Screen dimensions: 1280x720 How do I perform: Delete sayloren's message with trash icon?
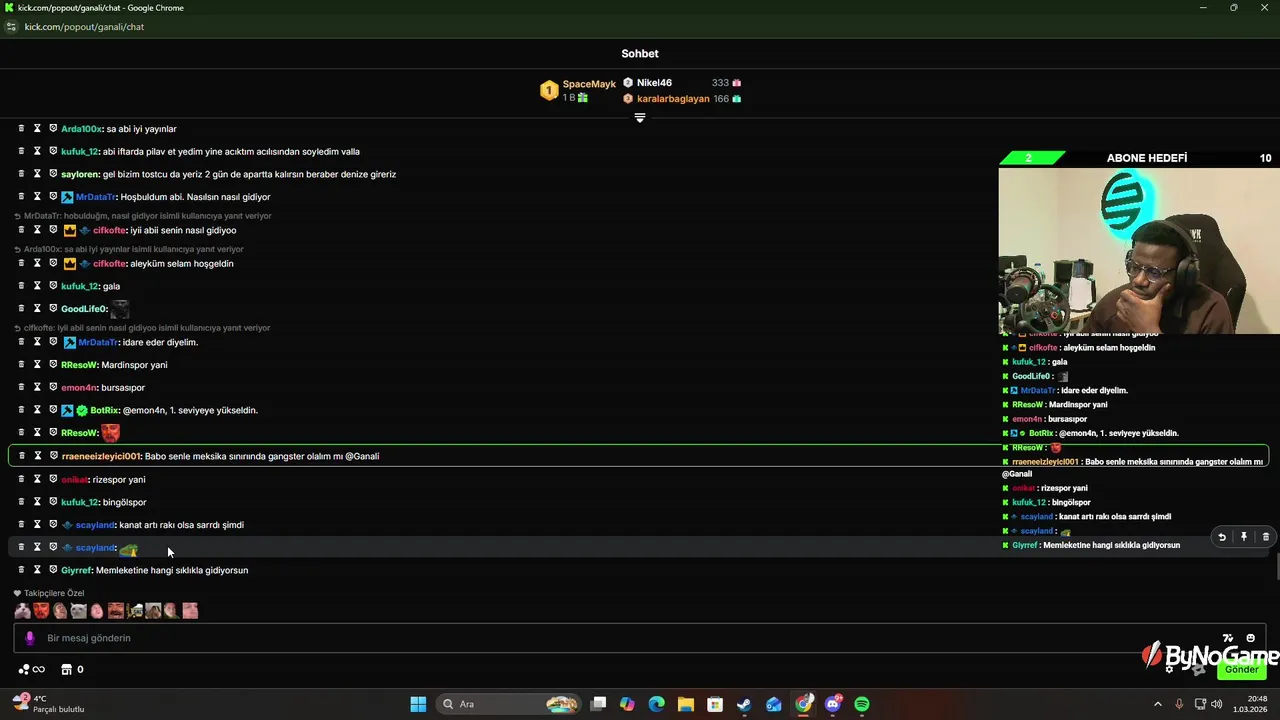click(x=21, y=173)
